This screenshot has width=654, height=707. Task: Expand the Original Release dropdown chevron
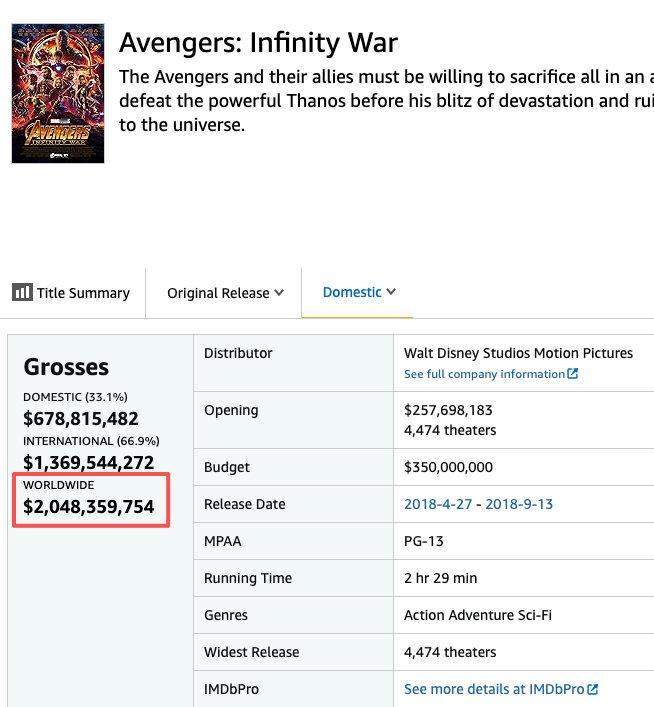click(279, 293)
